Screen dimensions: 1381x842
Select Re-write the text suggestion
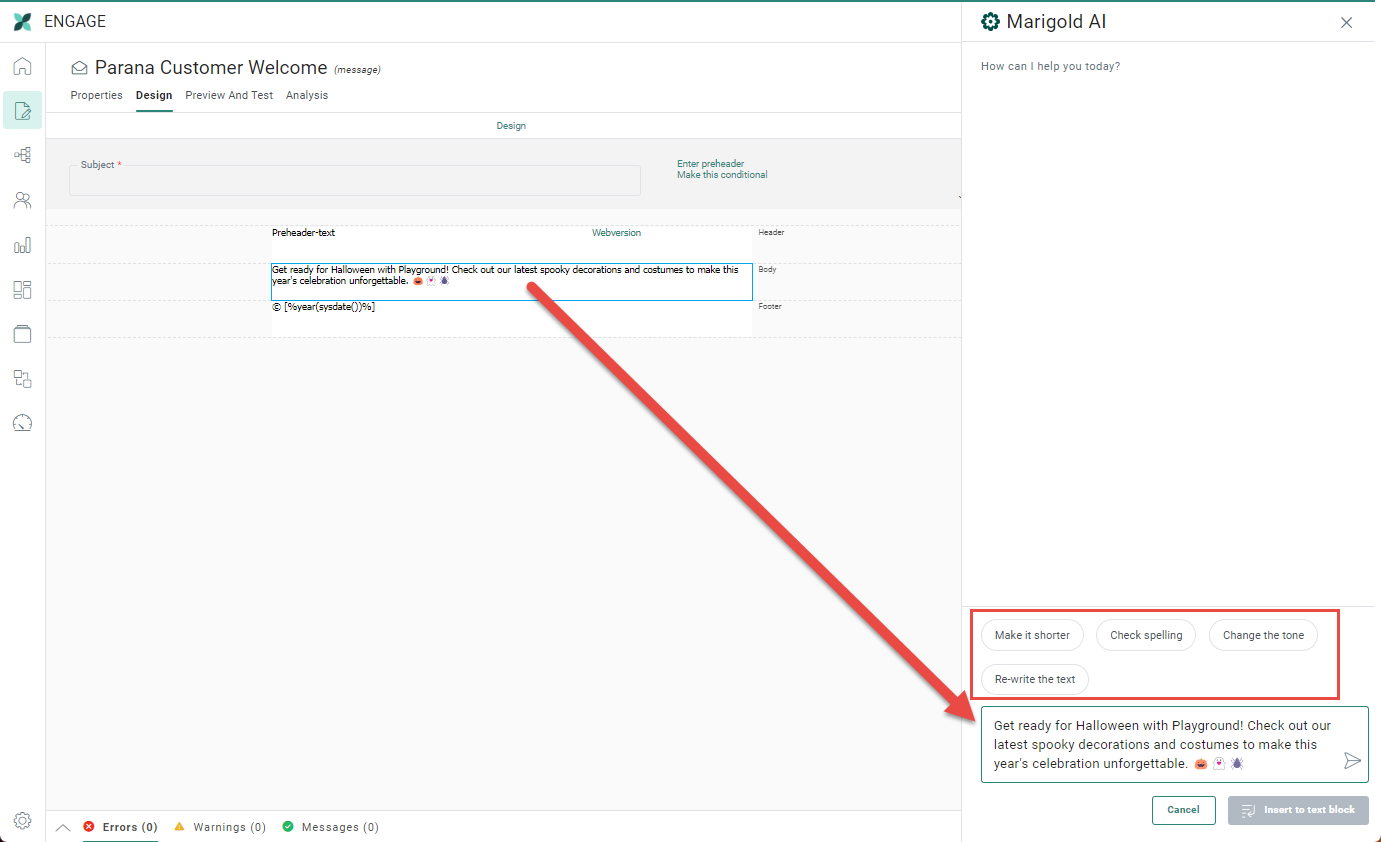click(1035, 679)
